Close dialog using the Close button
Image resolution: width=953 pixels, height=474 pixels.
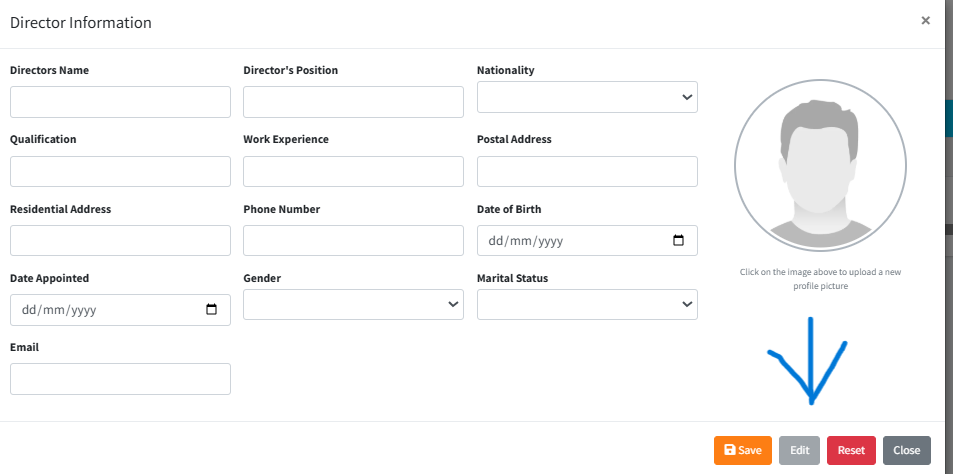click(906, 450)
